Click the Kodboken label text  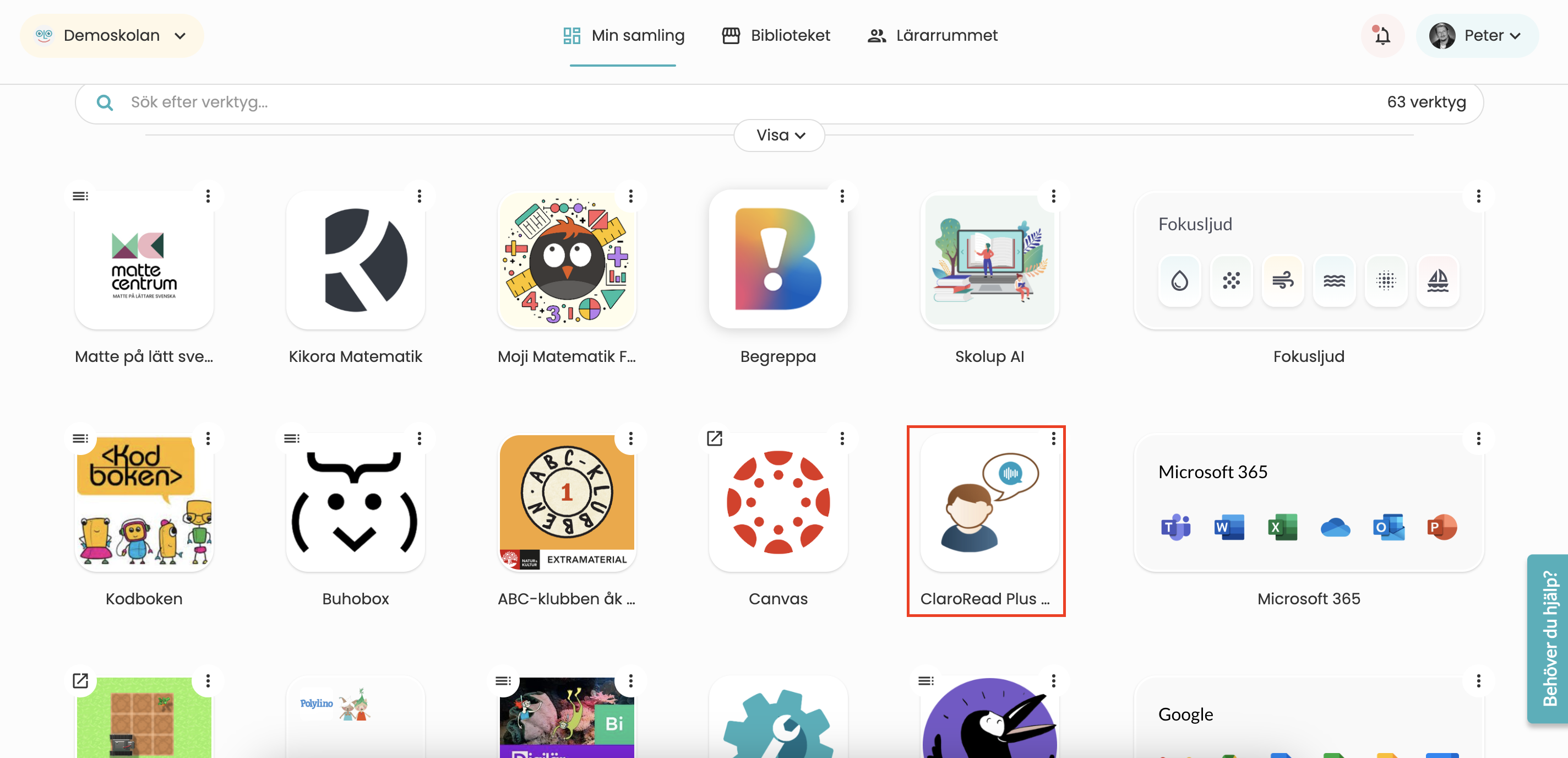[x=144, y=599]
